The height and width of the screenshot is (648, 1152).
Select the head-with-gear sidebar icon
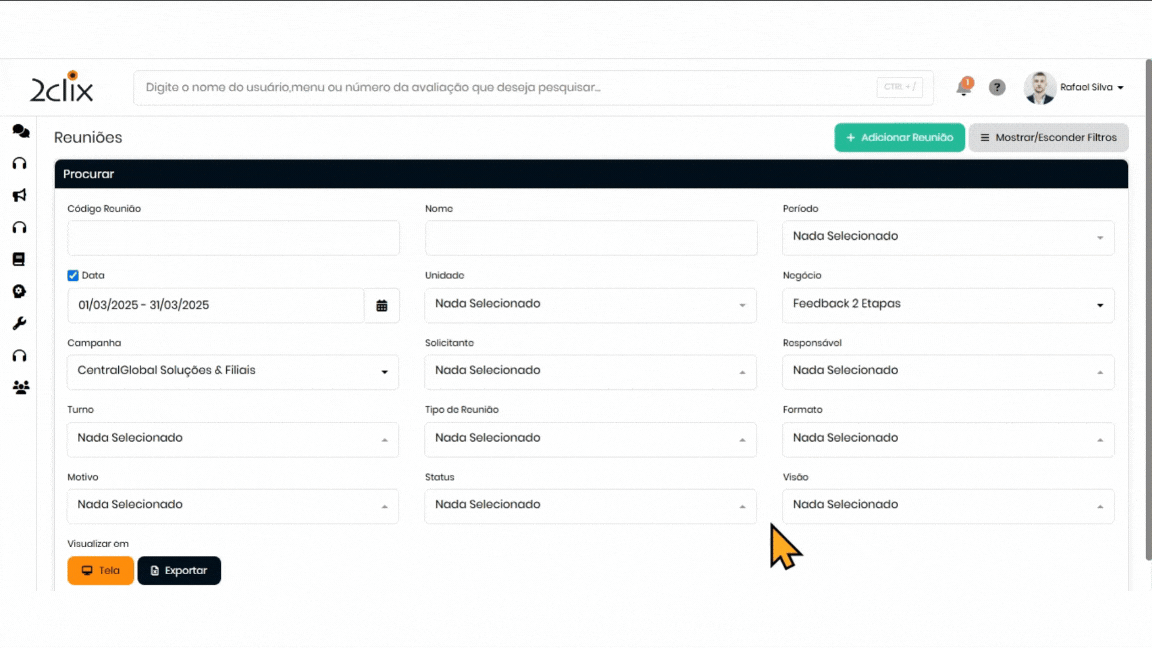pos(19,291)
